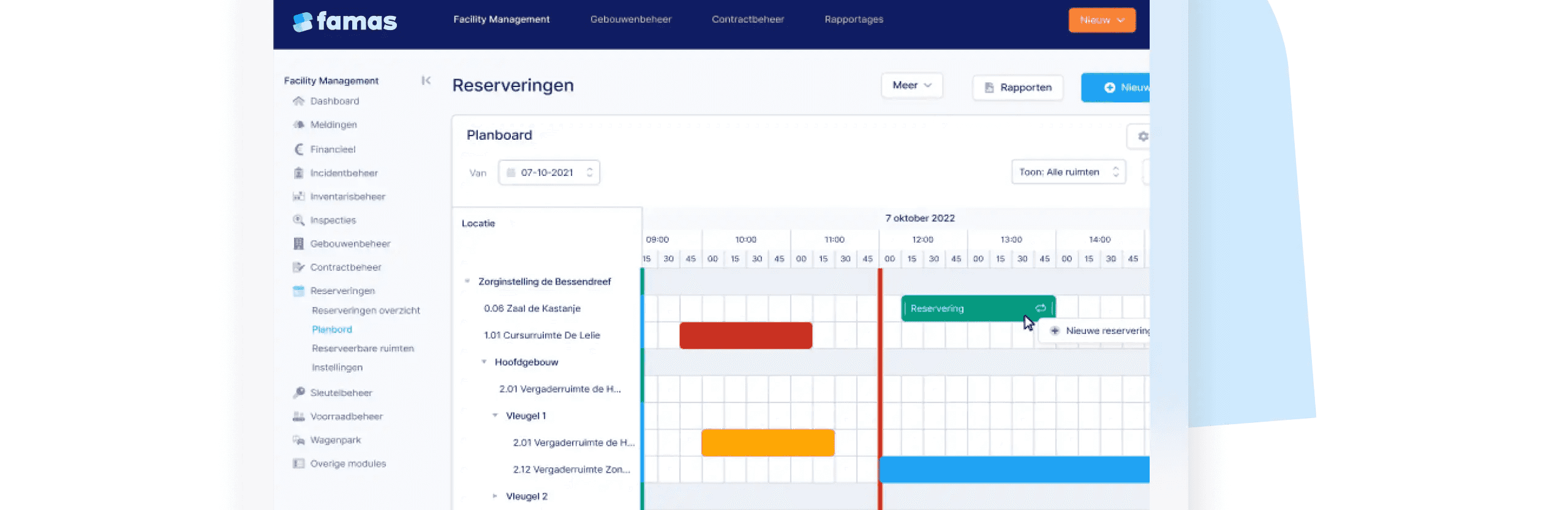Open Overige modules icon

pos(298,463)
